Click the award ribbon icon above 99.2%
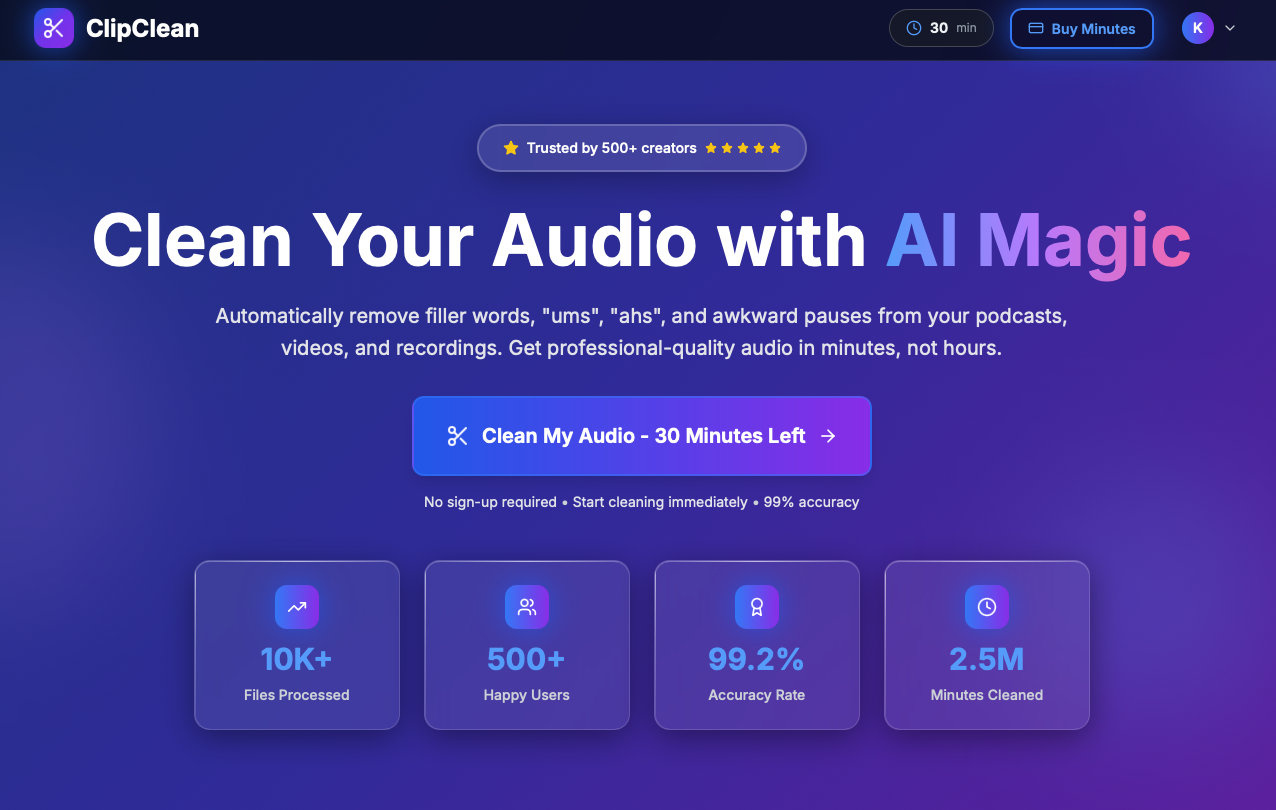The width and height of the screenshot is (1276, 810). tap(757, 607)
